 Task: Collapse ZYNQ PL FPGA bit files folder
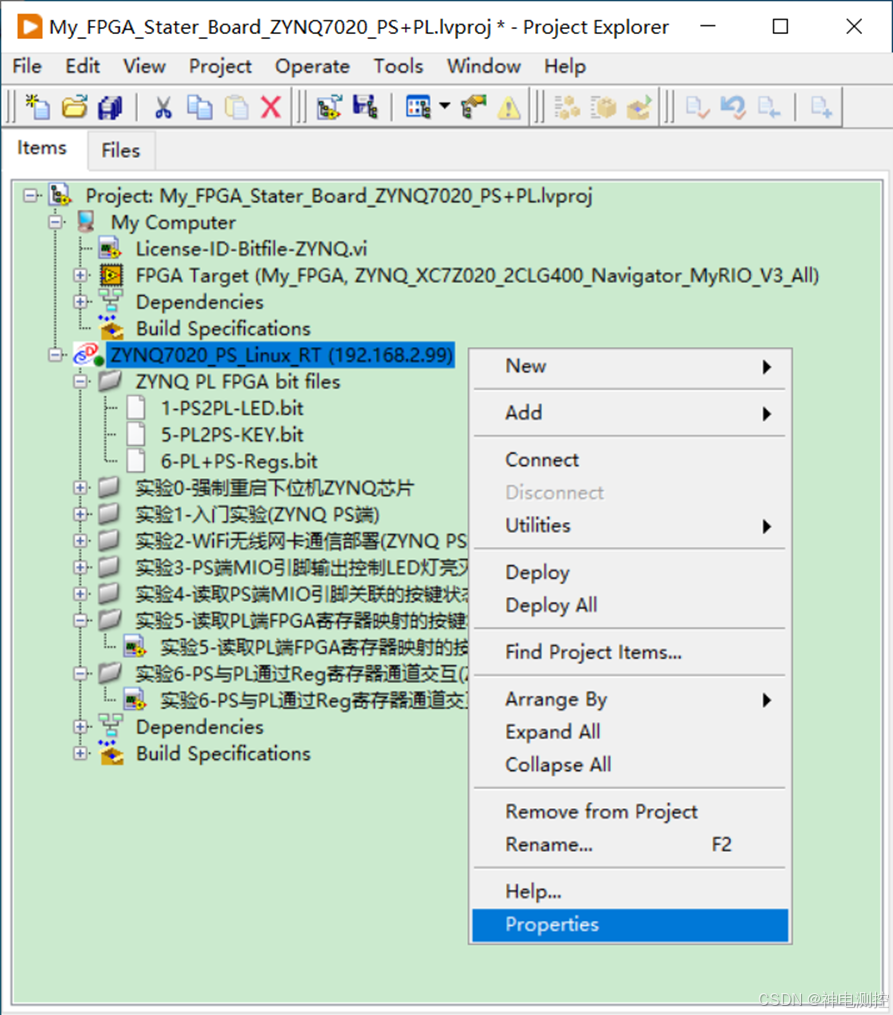80,381
